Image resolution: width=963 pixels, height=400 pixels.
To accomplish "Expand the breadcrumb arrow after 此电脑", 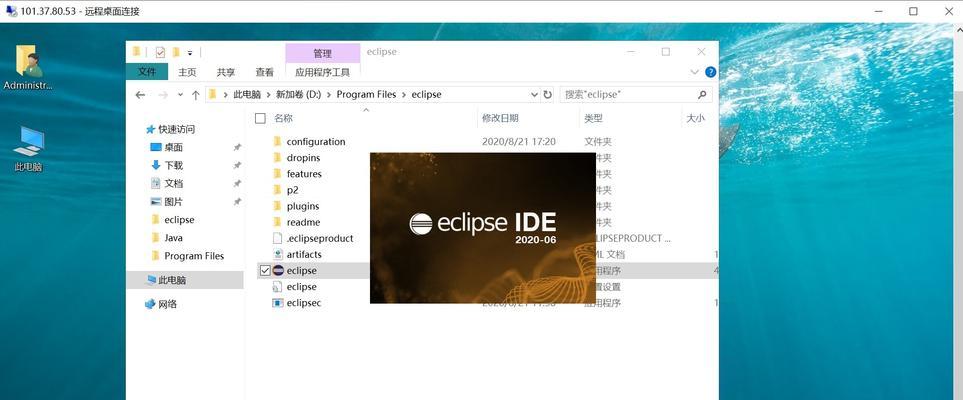I will tap(268, 95).
